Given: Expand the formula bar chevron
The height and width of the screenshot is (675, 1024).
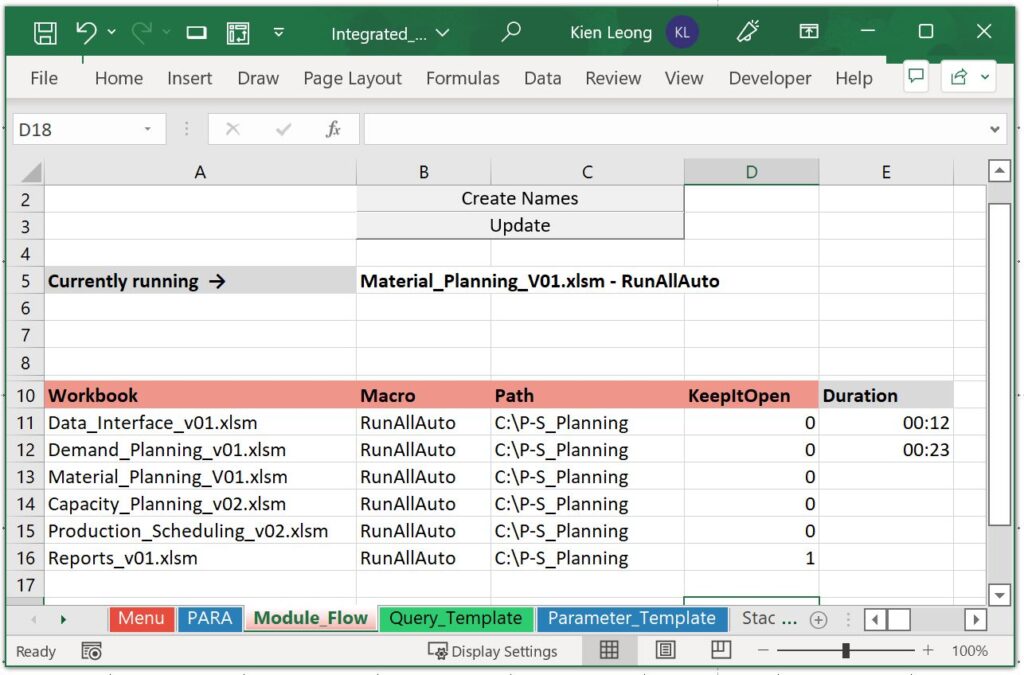Looking at the screenshot, I should (x=995, y=129).
